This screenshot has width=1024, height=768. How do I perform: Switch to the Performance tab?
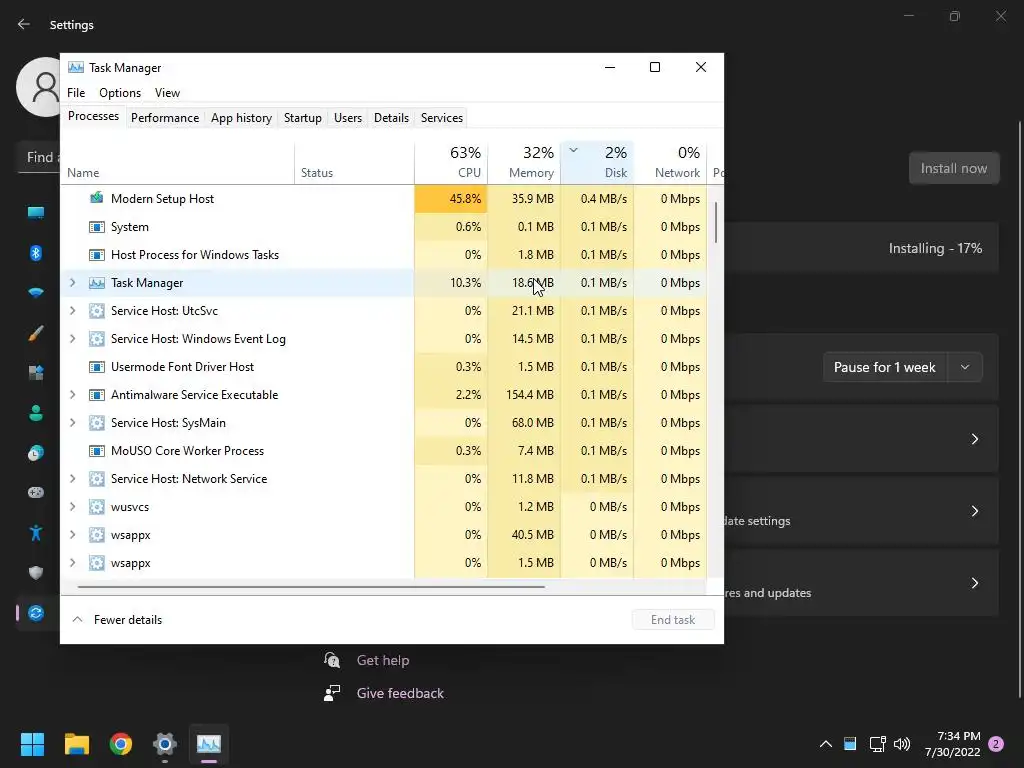(165, 118)
